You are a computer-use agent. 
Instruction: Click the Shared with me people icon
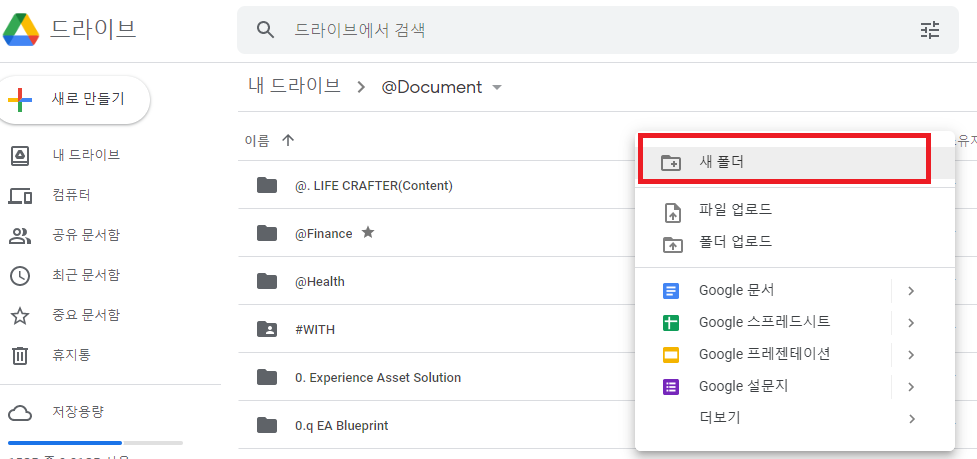pos(20,235)
